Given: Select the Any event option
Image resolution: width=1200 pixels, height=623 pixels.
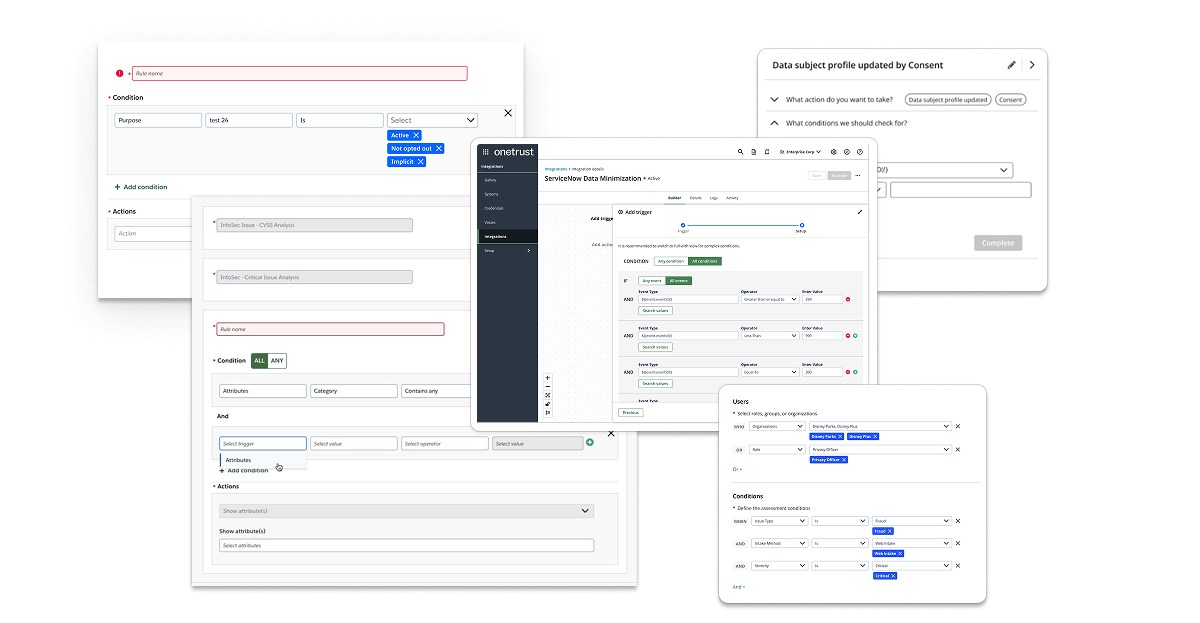Looking at the screenshot, I should (x=651, y=281).
